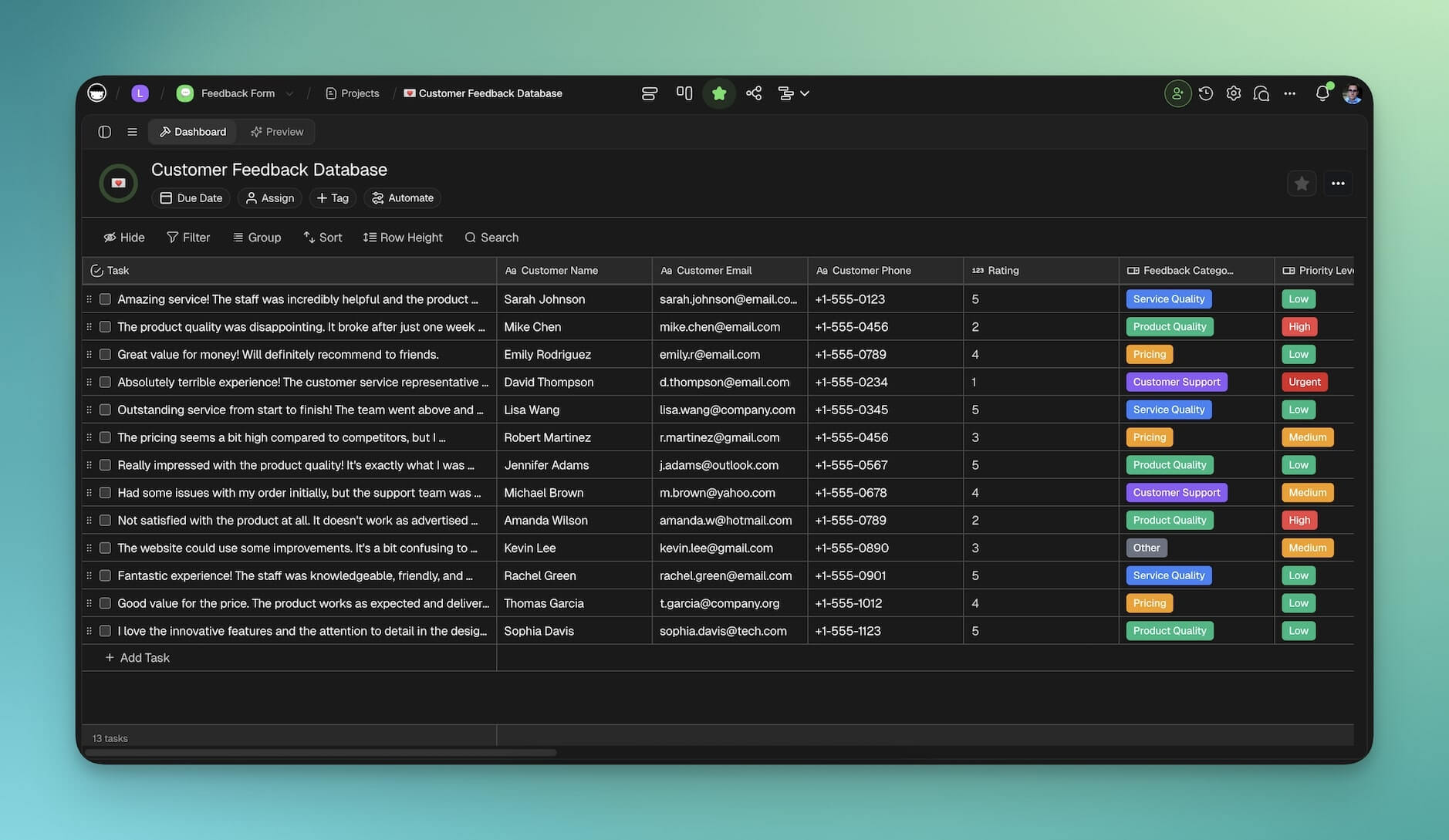The width and height of the screenshot is (1449, 840).
Task: Open the Group options menu
Action: click(x=257, y=238)
